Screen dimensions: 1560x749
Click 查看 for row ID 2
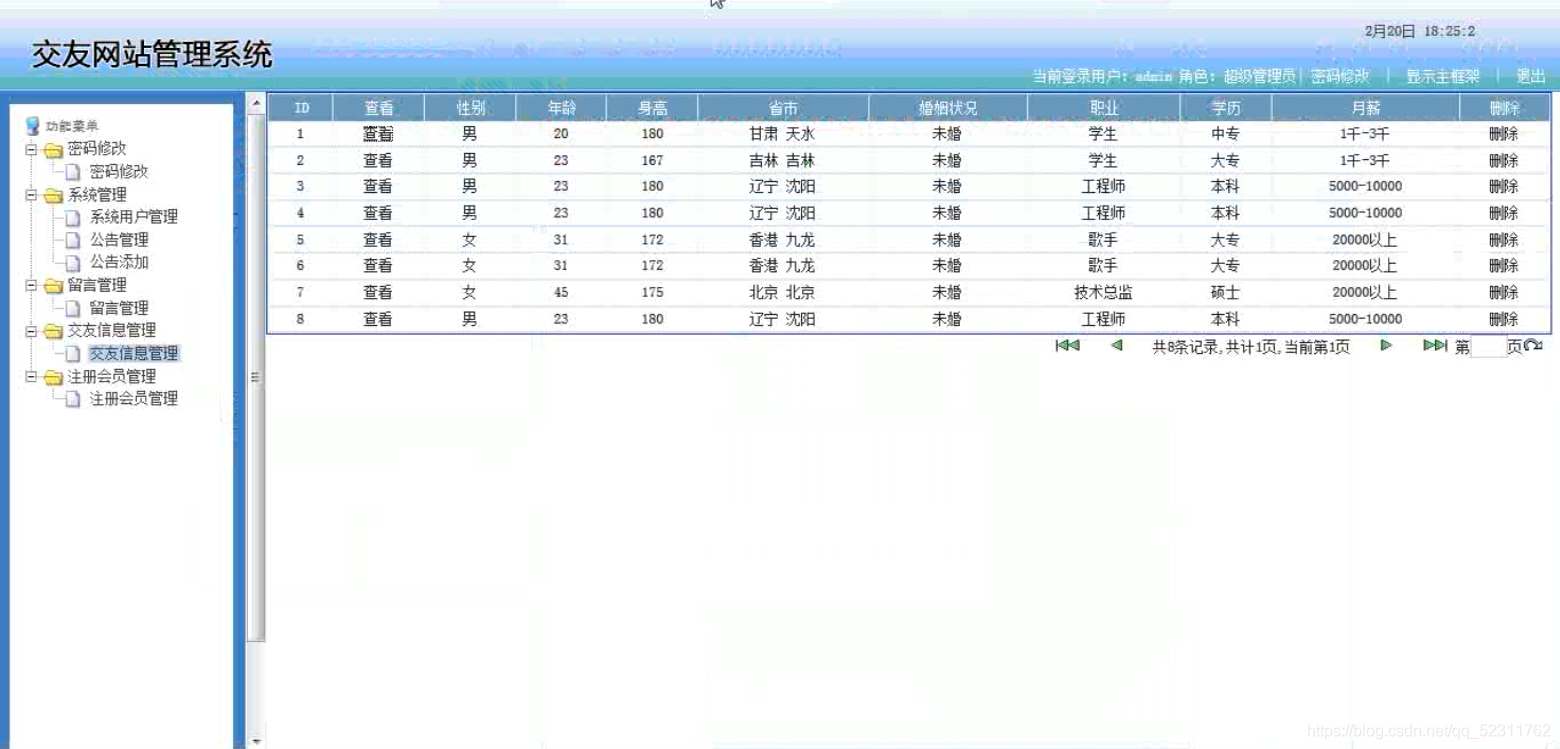point(378,160)
